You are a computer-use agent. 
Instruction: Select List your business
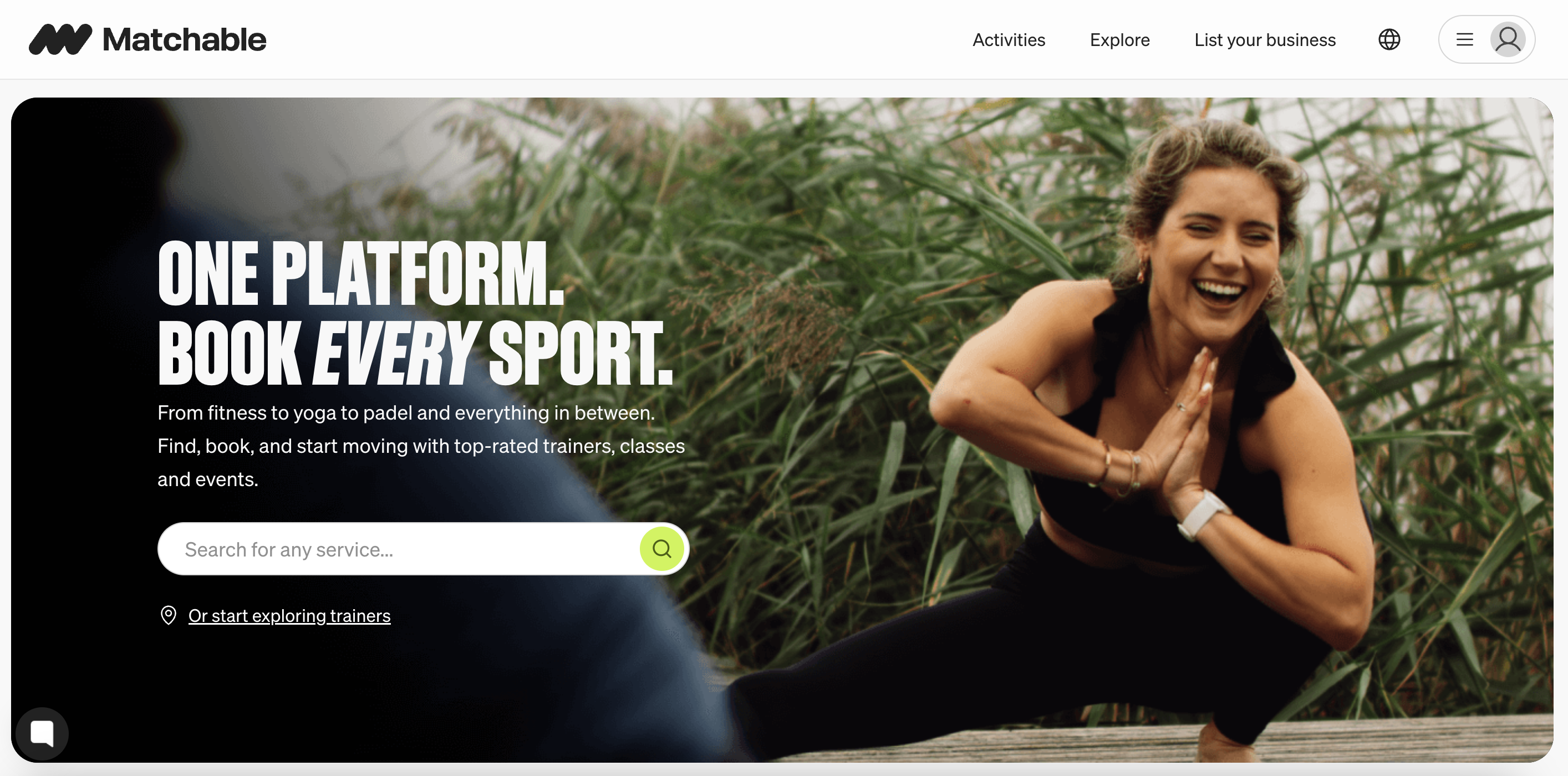point(1265,39)
